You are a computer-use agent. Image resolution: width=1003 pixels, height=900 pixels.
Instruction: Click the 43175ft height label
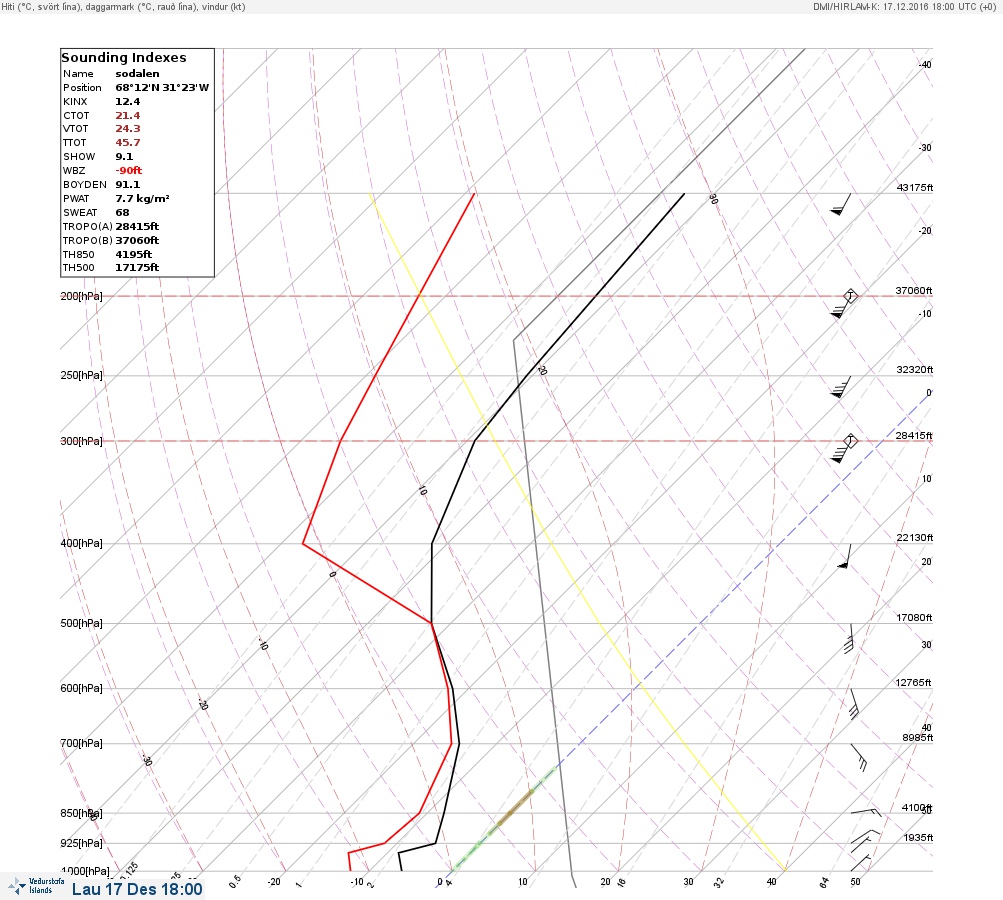click(x=915, y=187)
